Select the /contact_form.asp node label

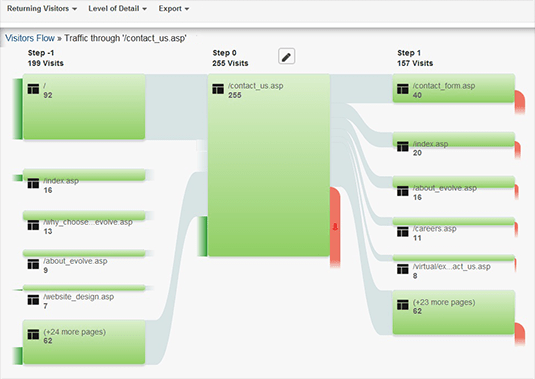tap(444, 86)
